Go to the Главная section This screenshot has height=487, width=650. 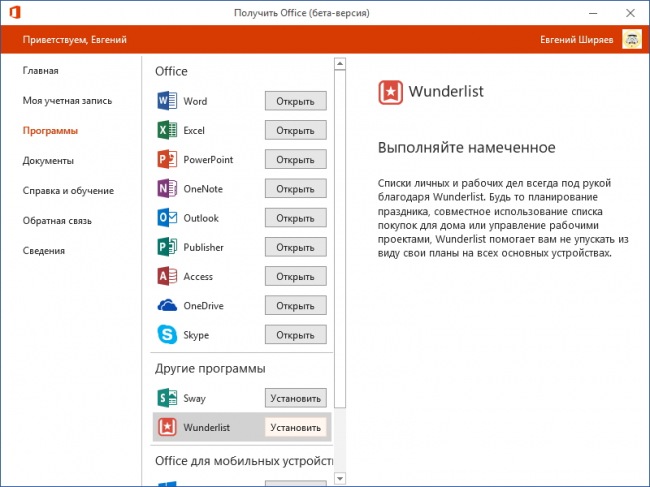click(x=41, y=70)
